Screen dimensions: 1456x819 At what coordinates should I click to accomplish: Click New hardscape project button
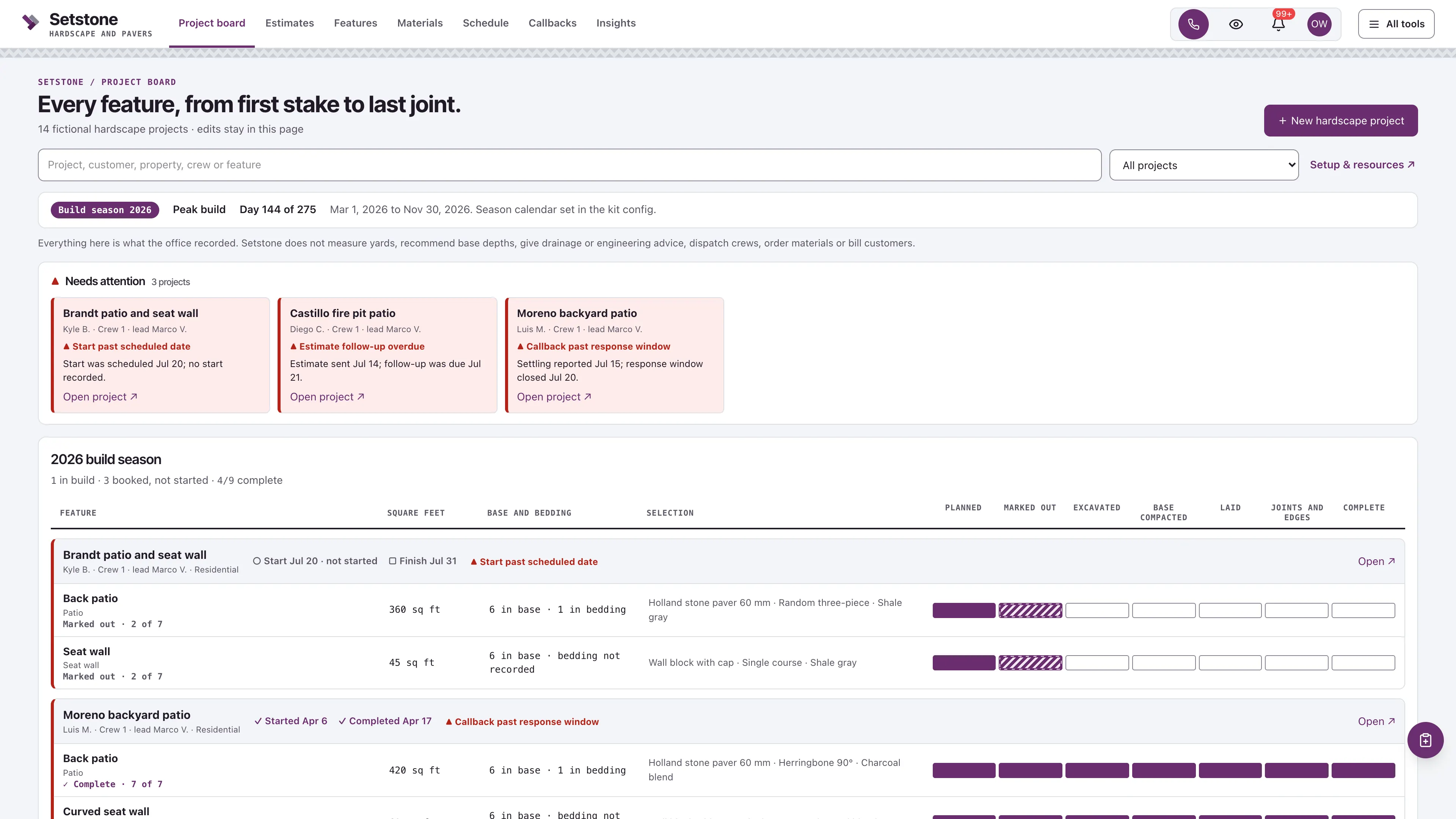click(1340, 121)
